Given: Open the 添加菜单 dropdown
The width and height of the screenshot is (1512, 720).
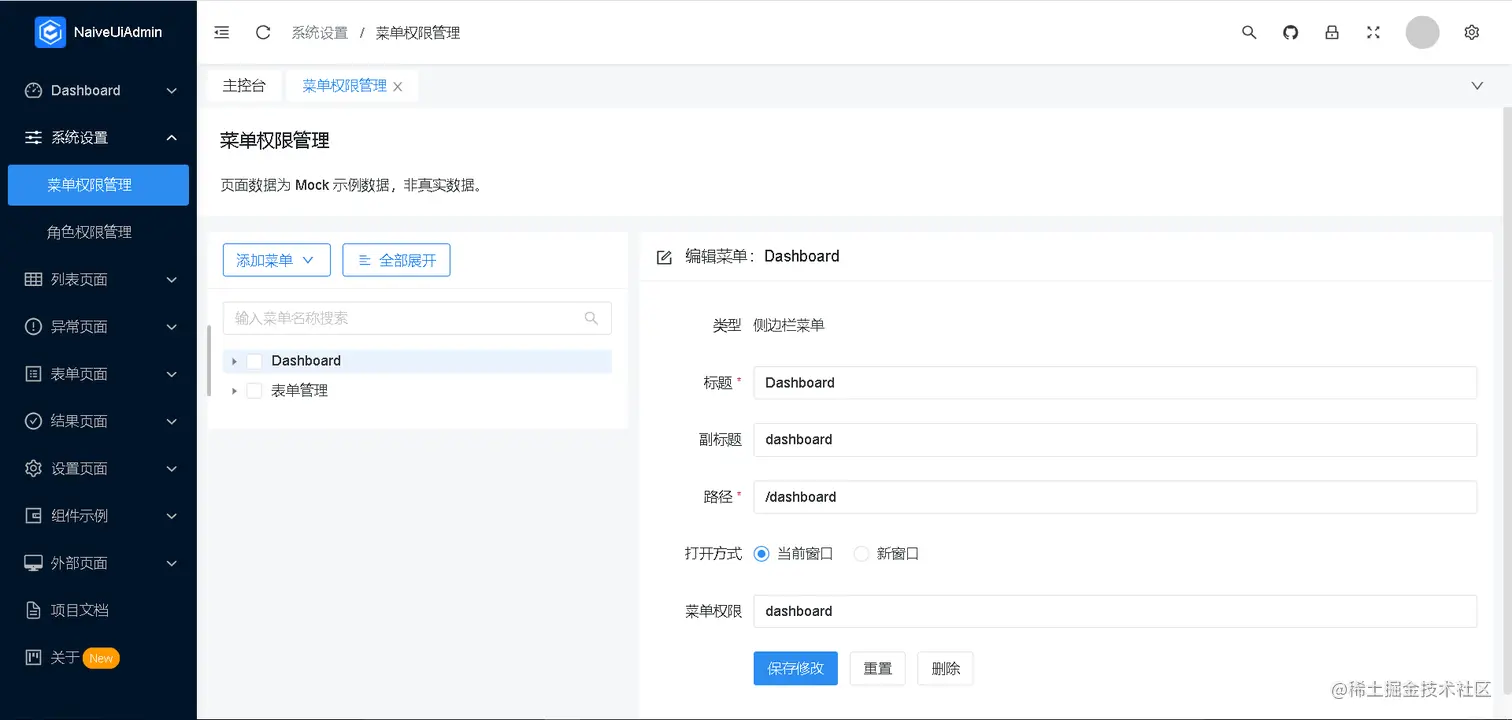Looking at the screenshot, I should coord(275,260).
